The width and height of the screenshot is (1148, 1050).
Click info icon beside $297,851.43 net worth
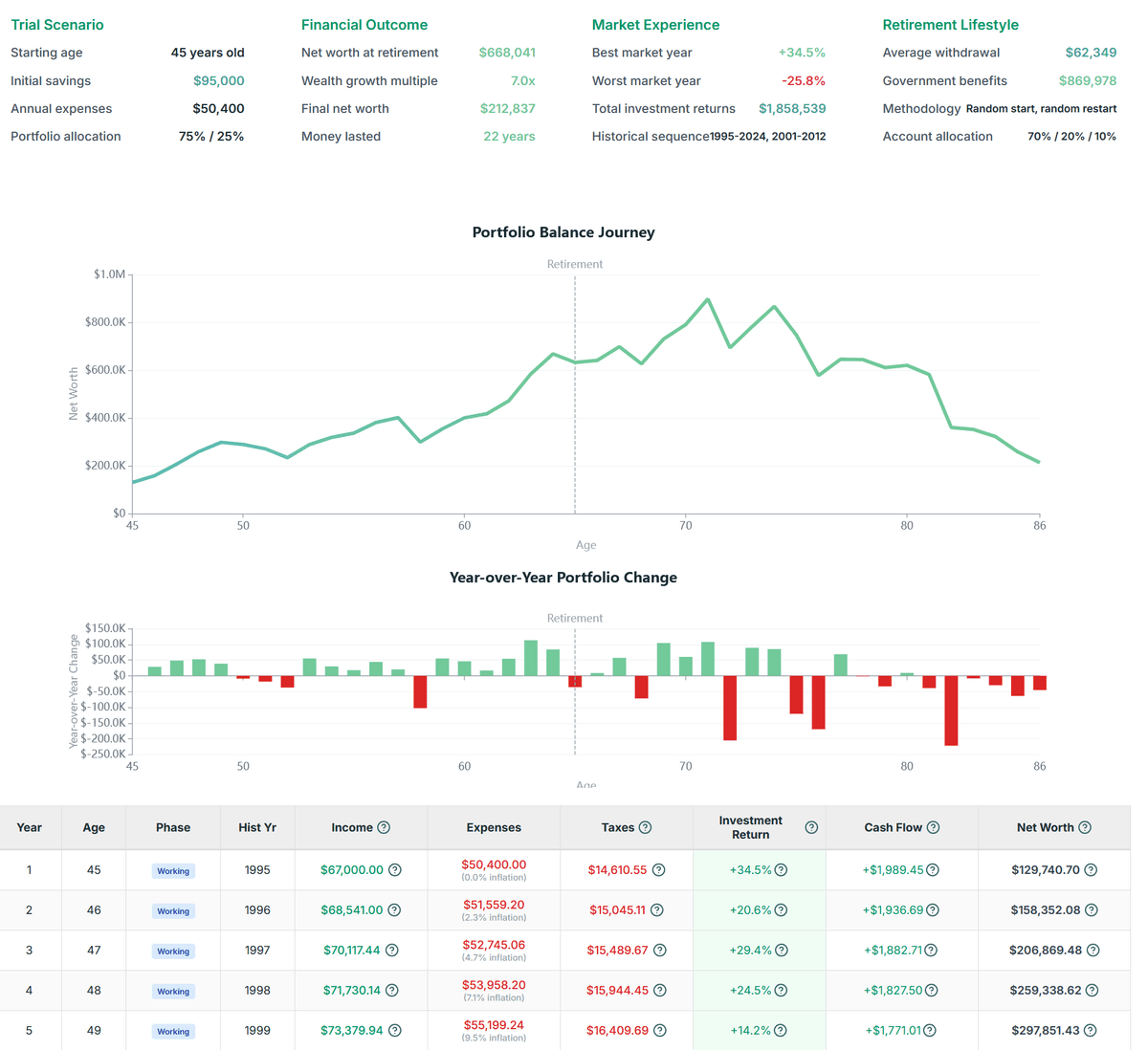pyautogui.click(x=1091, y=1031)
